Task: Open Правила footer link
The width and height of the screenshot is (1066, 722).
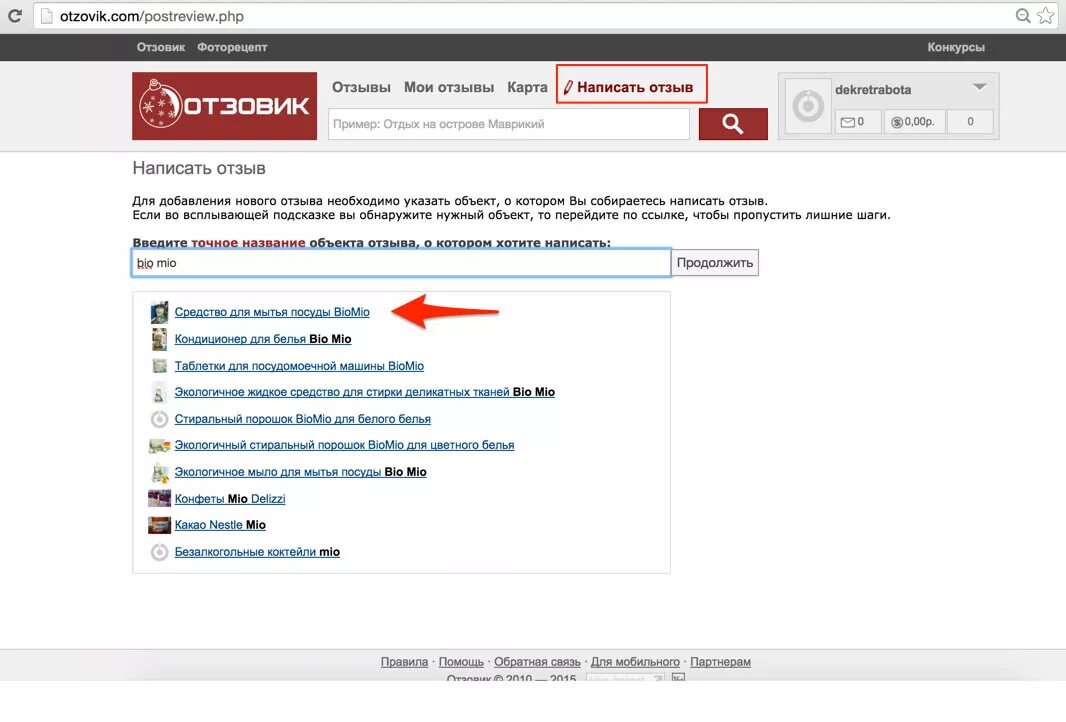Action: click(405, 661)
